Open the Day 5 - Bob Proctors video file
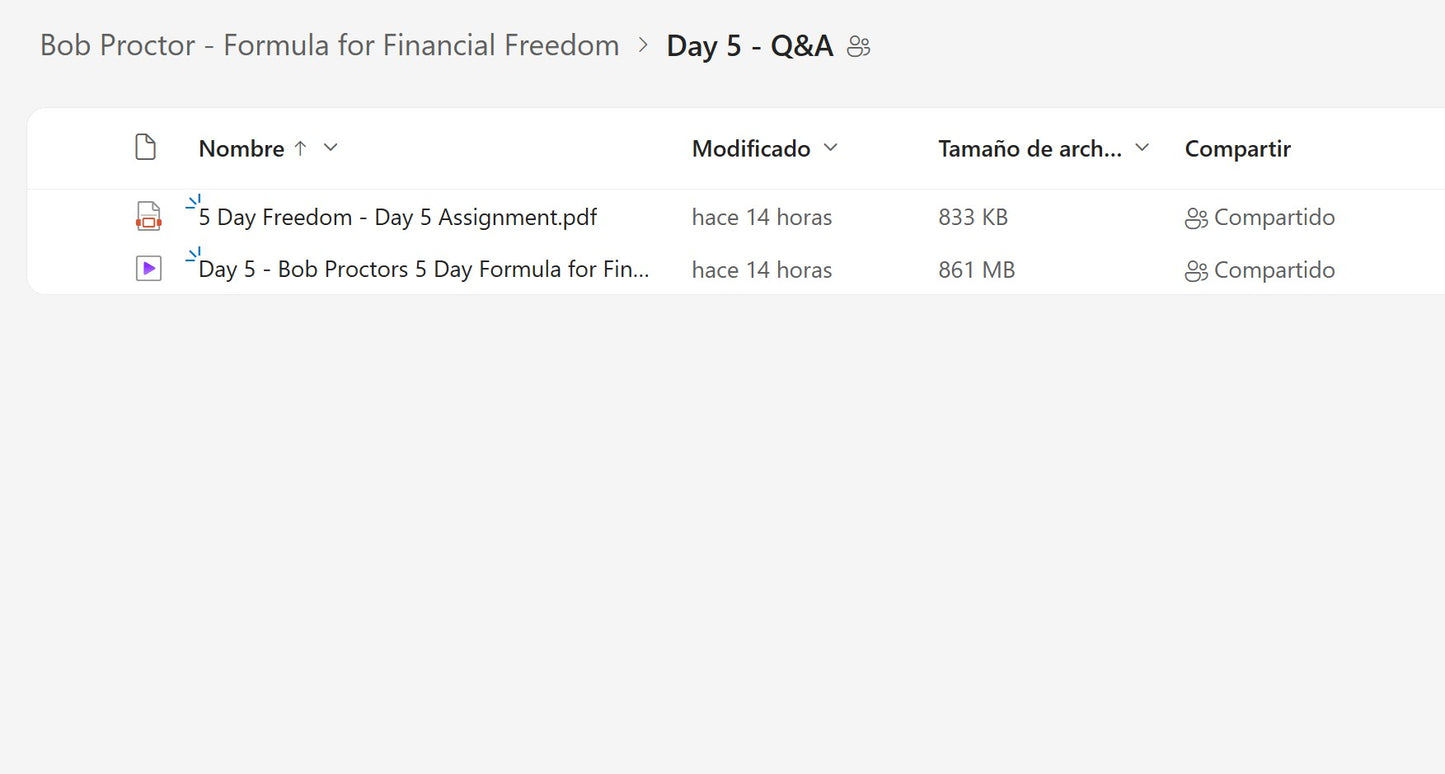This screenshot has height=774, width=1445. tap(424, 270)
